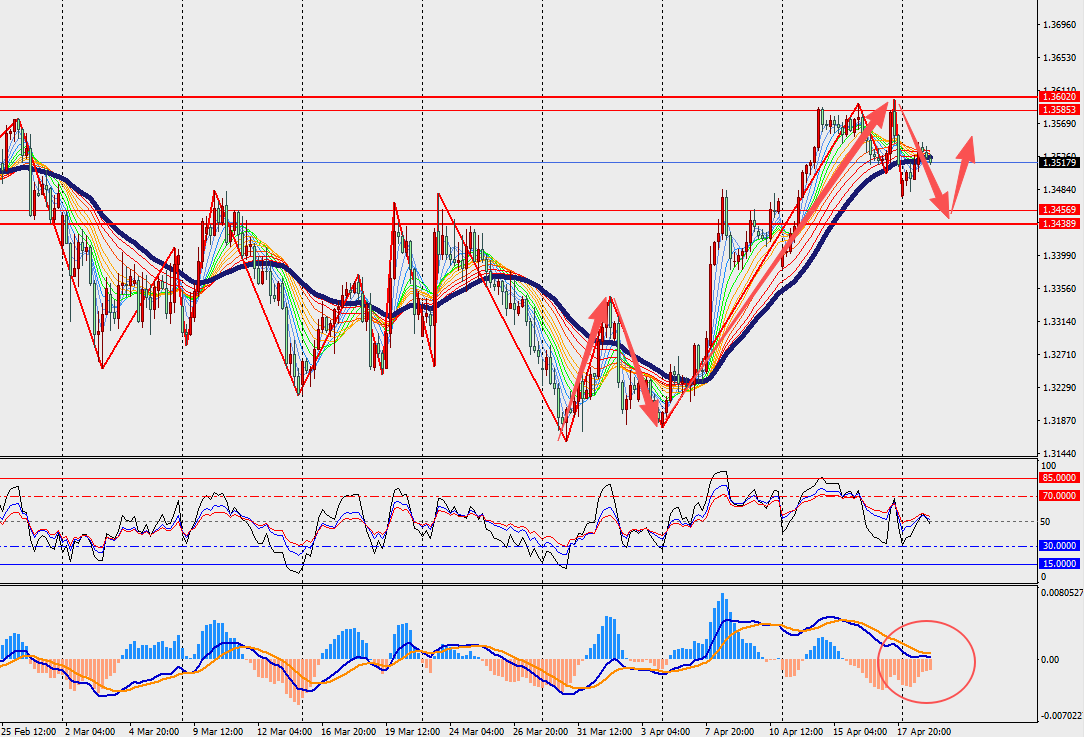Click the 1.35853 resistance price label

(x=1058, y=110)
